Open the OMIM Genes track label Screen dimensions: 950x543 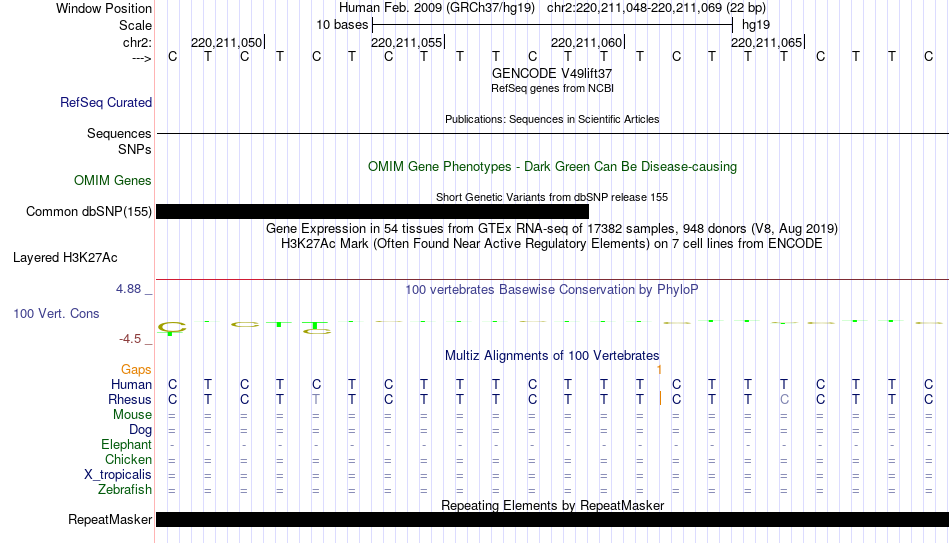click(113, 181)
